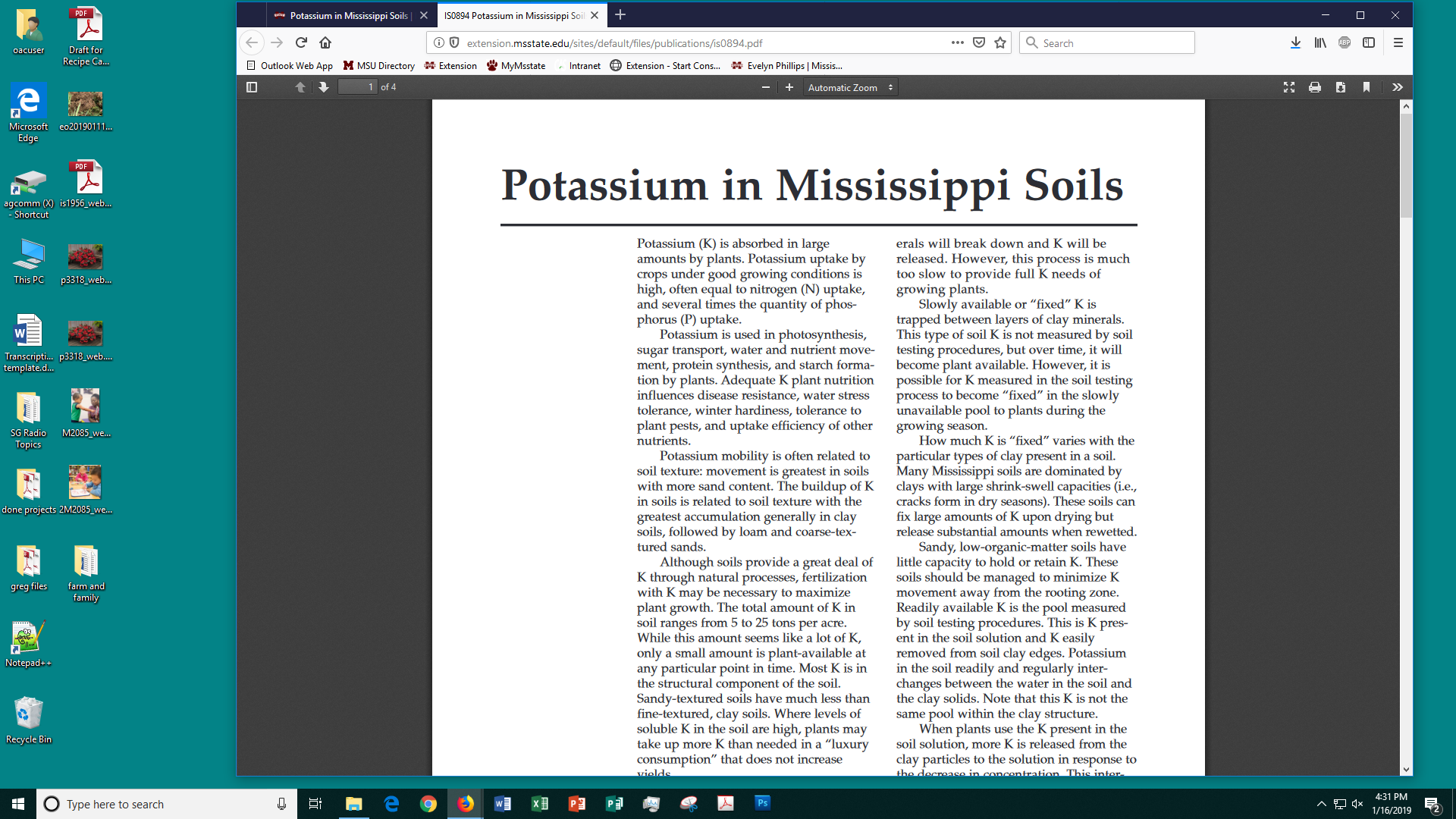Open PDF viewer tools menu

[x=1398, y=87]
